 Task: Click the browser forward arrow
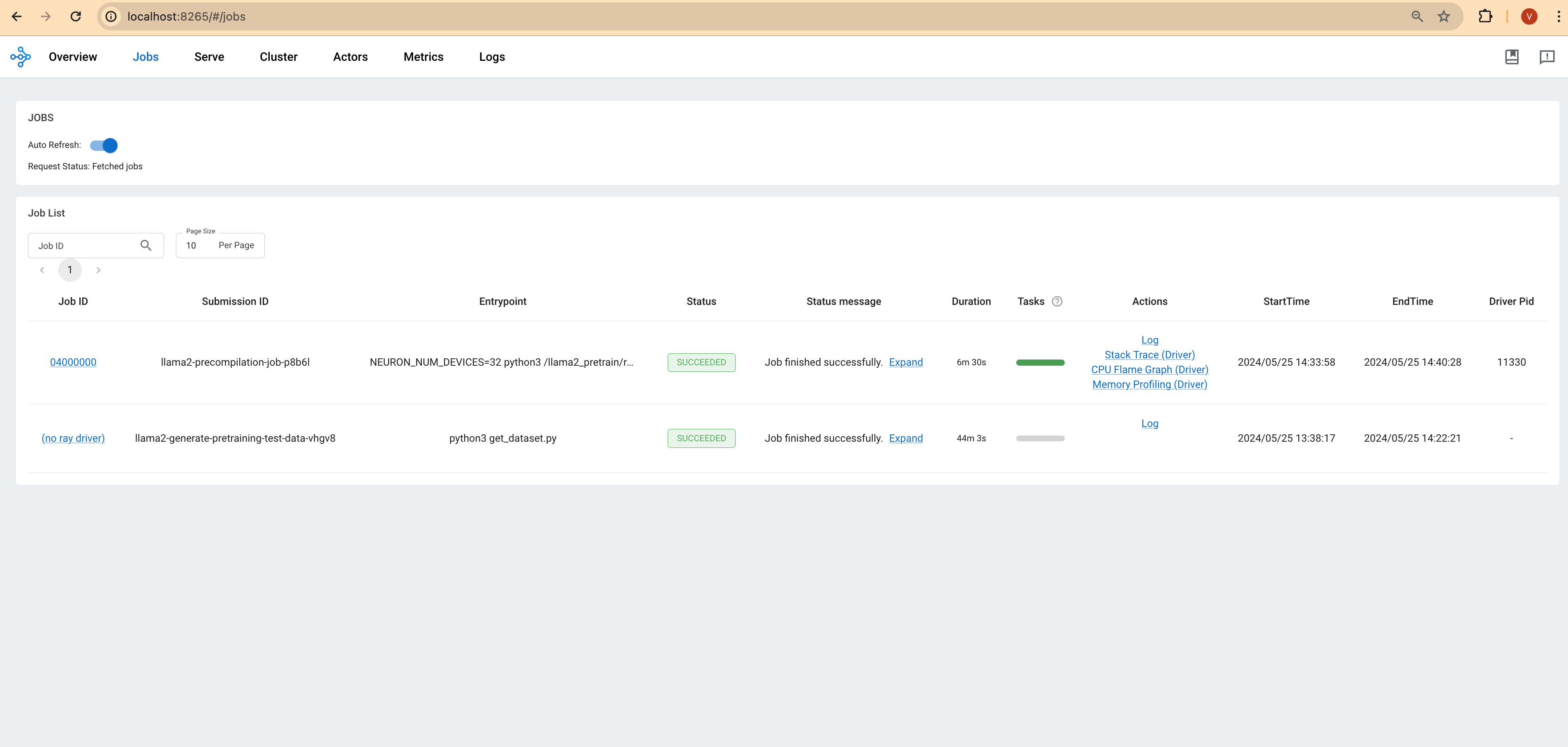point(46,16)
